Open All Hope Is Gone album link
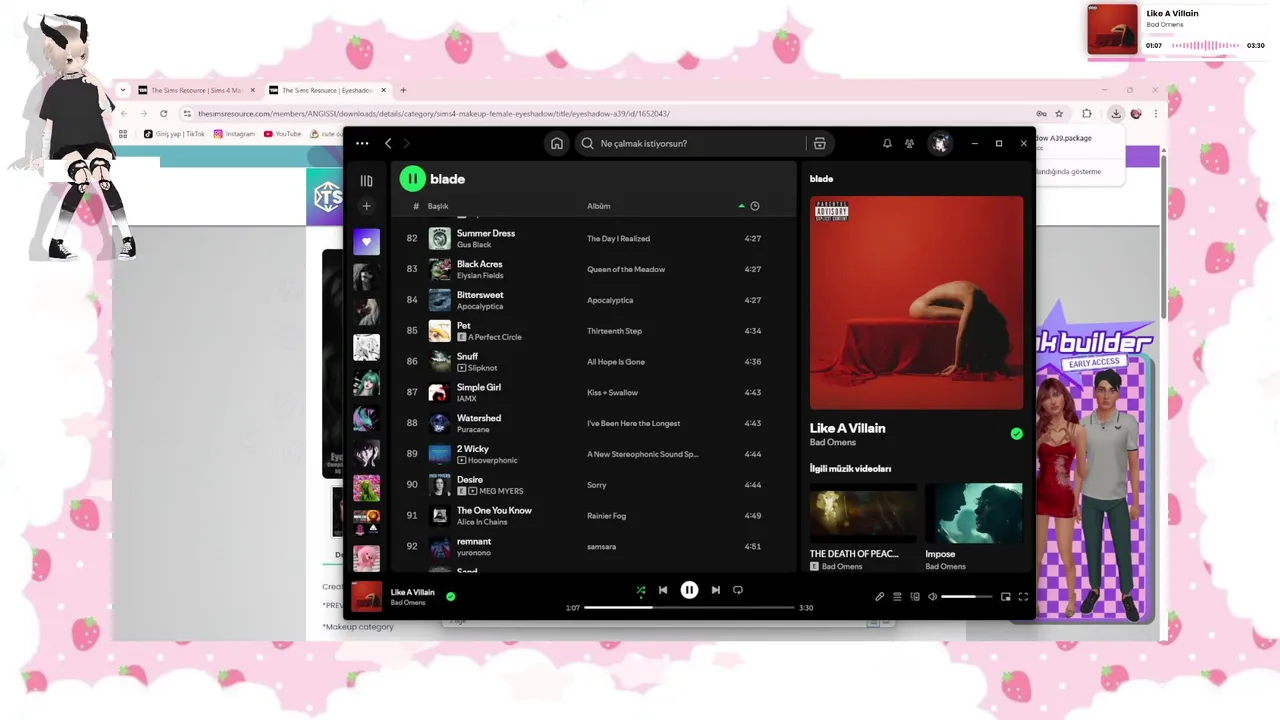The image size is (1280, 720). pyautogui.click(x=616, y=362)
